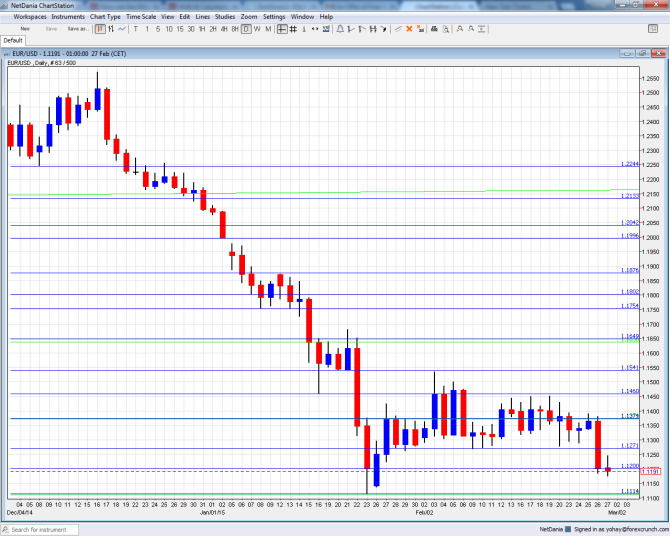670x536 pixels.
Task: Open the Lines menu
Action: [203, 17]
